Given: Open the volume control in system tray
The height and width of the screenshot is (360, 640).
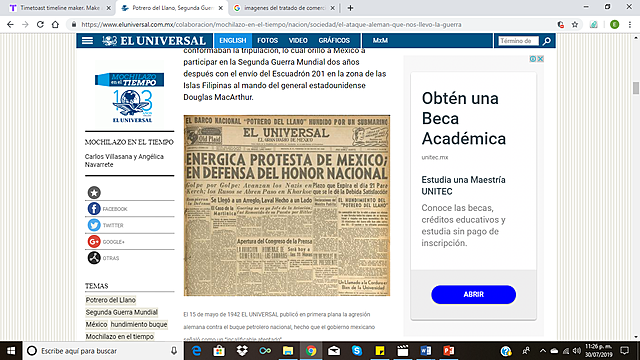Looking at the screenshot, I should point(576,351).
